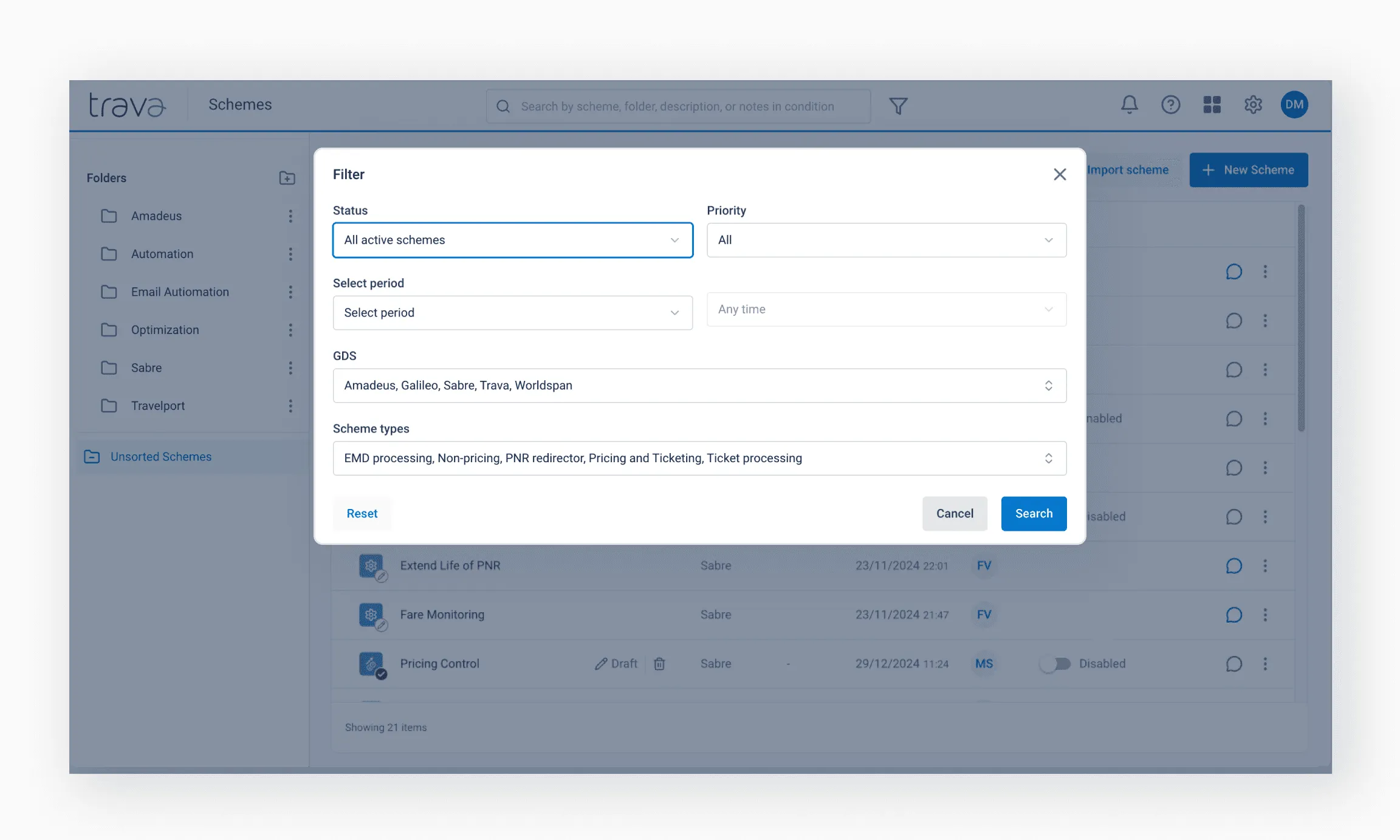
Task: Click Cancel to dismiss the filter
Action: pos(955,513)
